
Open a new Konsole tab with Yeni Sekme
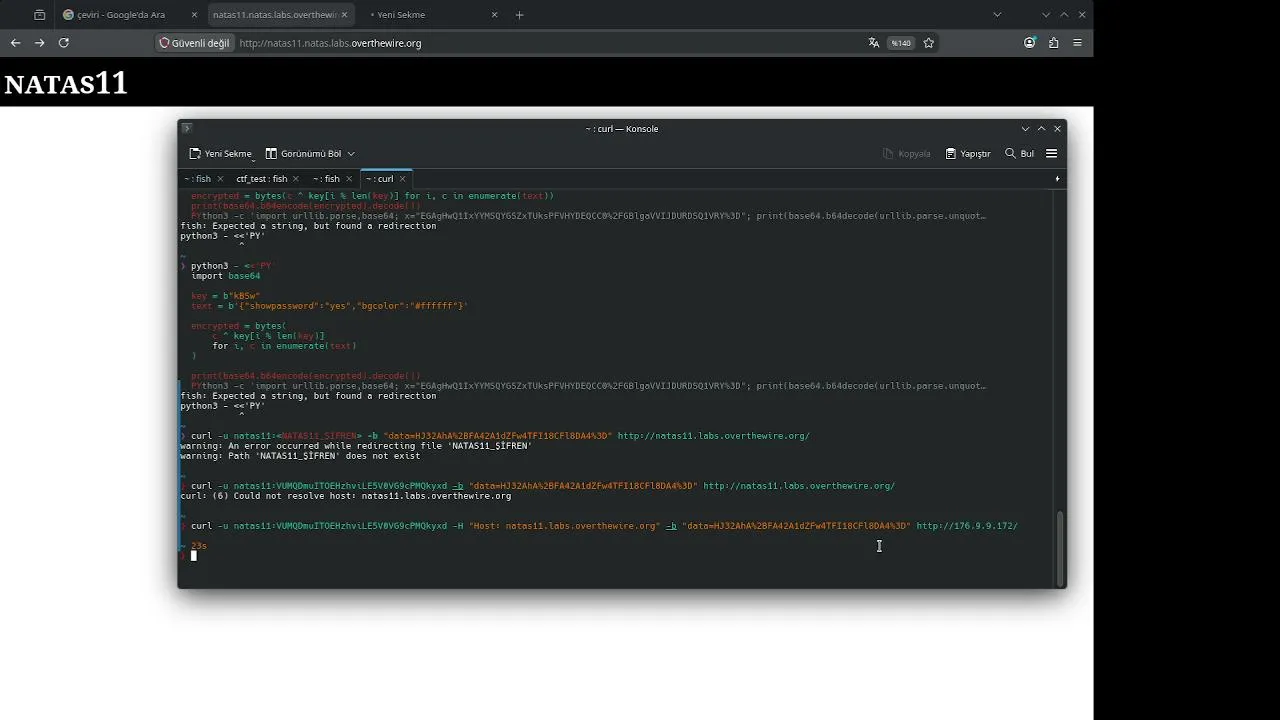tap(221, 153)
